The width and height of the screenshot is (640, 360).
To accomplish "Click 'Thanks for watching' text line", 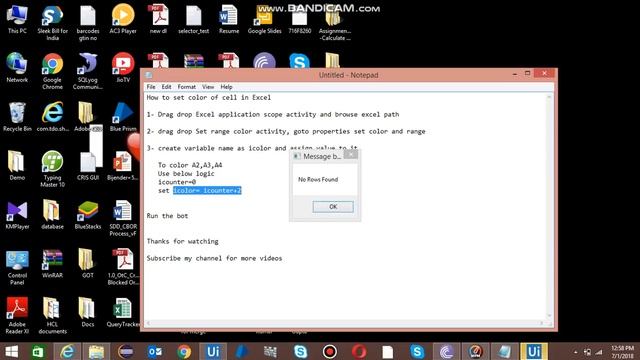I will click(182, 241).
